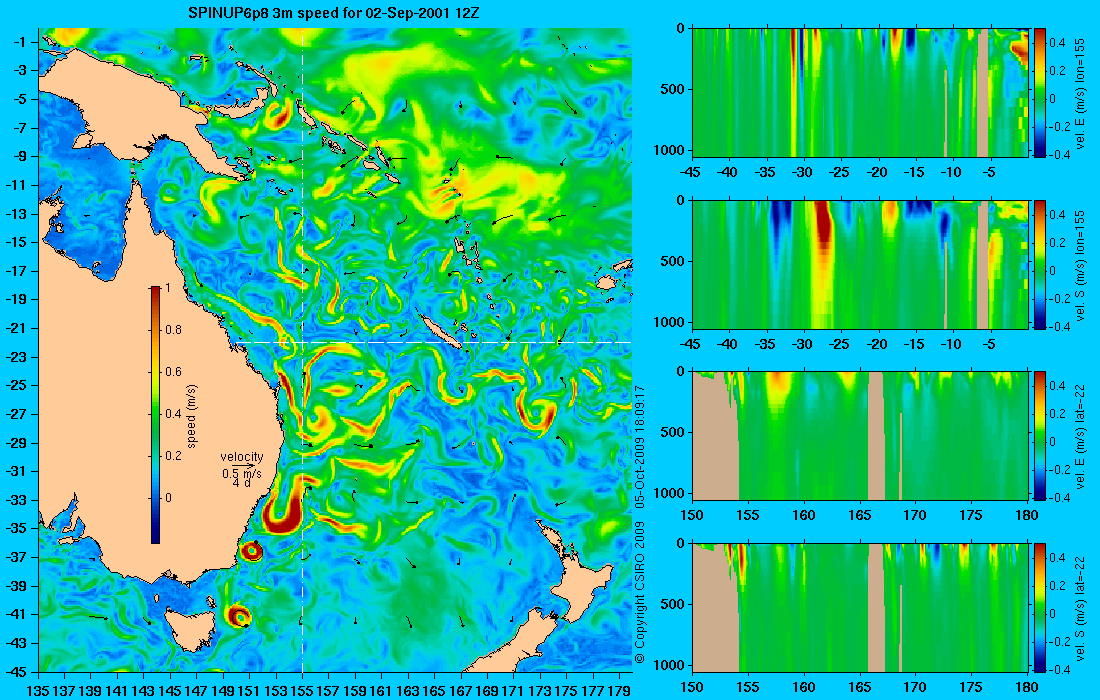The height and width of the screenshot is (700, 1100).
Task: Click the colorbar of the vel. E lat=-22 panel
Action: coord(1040,436)
